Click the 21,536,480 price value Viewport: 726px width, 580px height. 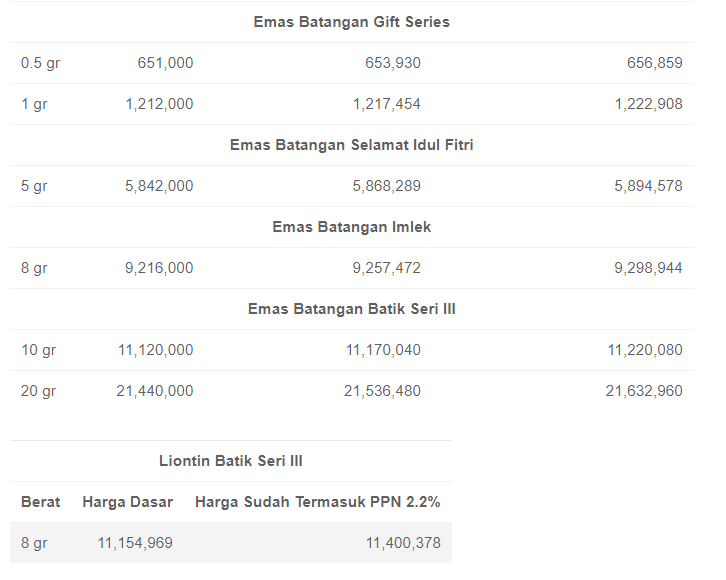click(382, 391)
